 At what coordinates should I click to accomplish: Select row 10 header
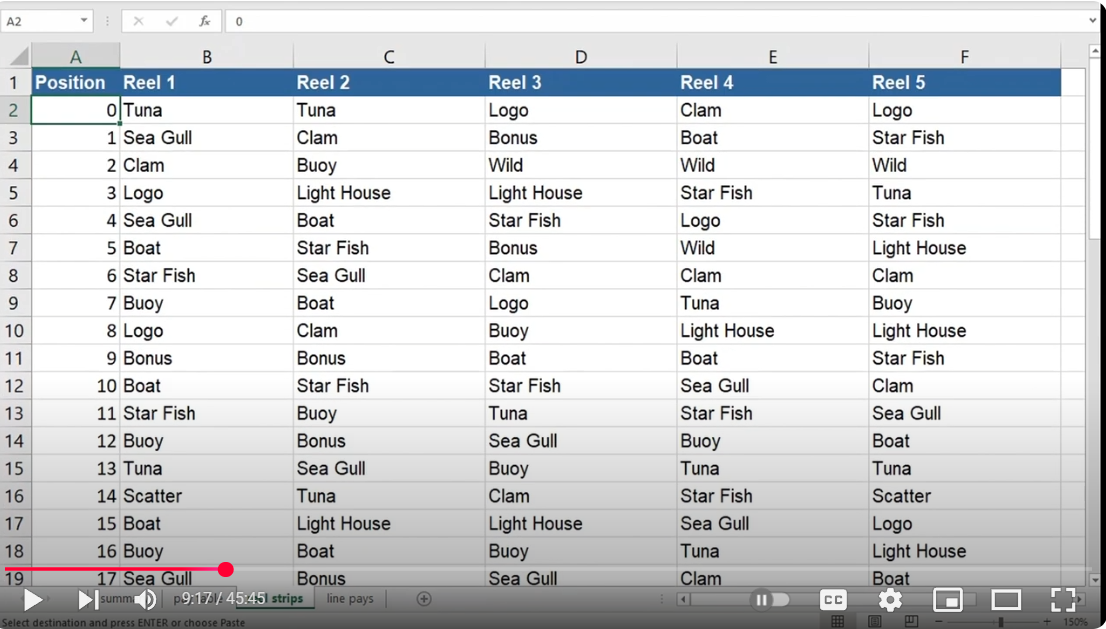click(14, 331)
